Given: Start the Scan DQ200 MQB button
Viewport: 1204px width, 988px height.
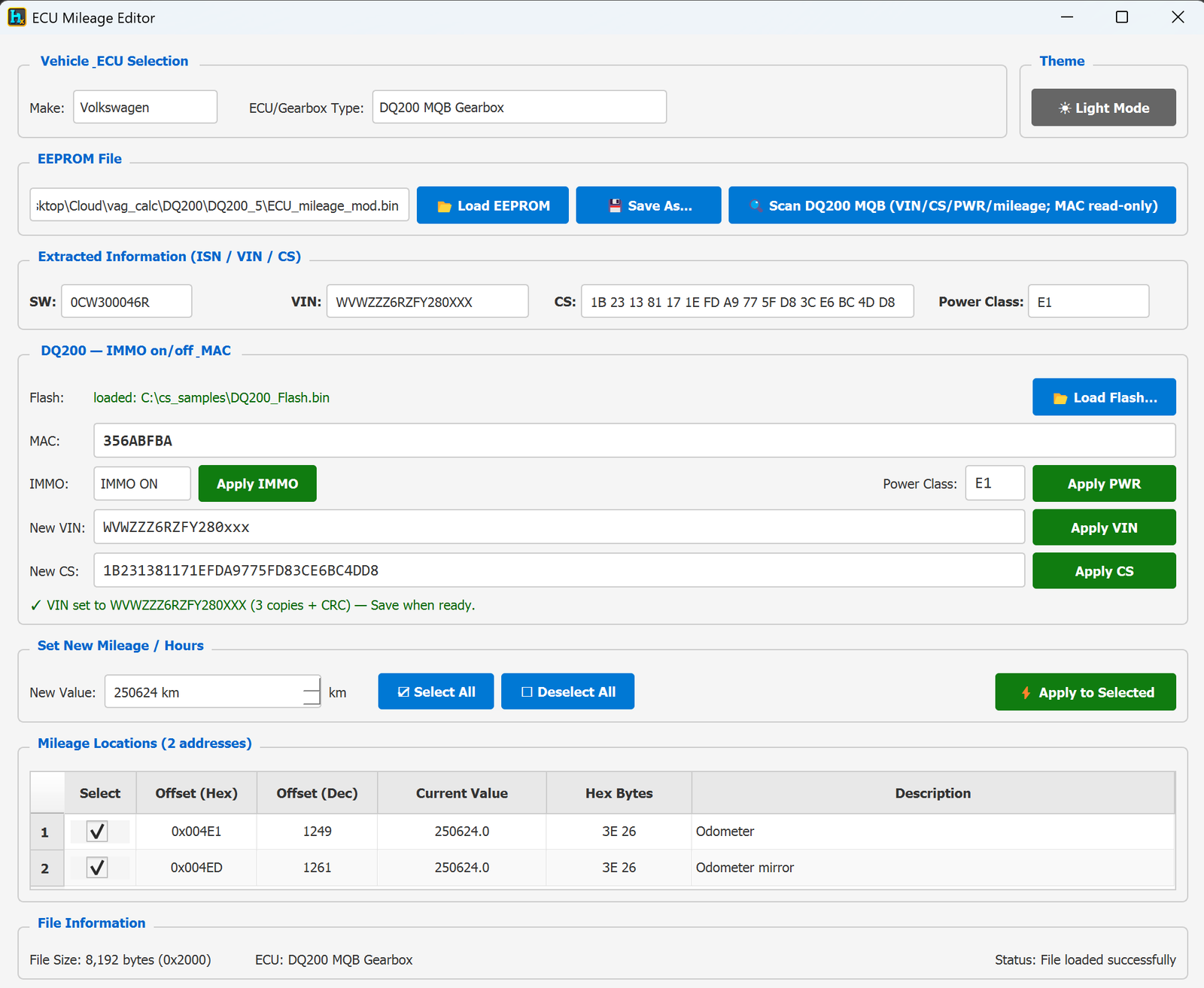Looking at the screenshot, I should coord(952,205).
